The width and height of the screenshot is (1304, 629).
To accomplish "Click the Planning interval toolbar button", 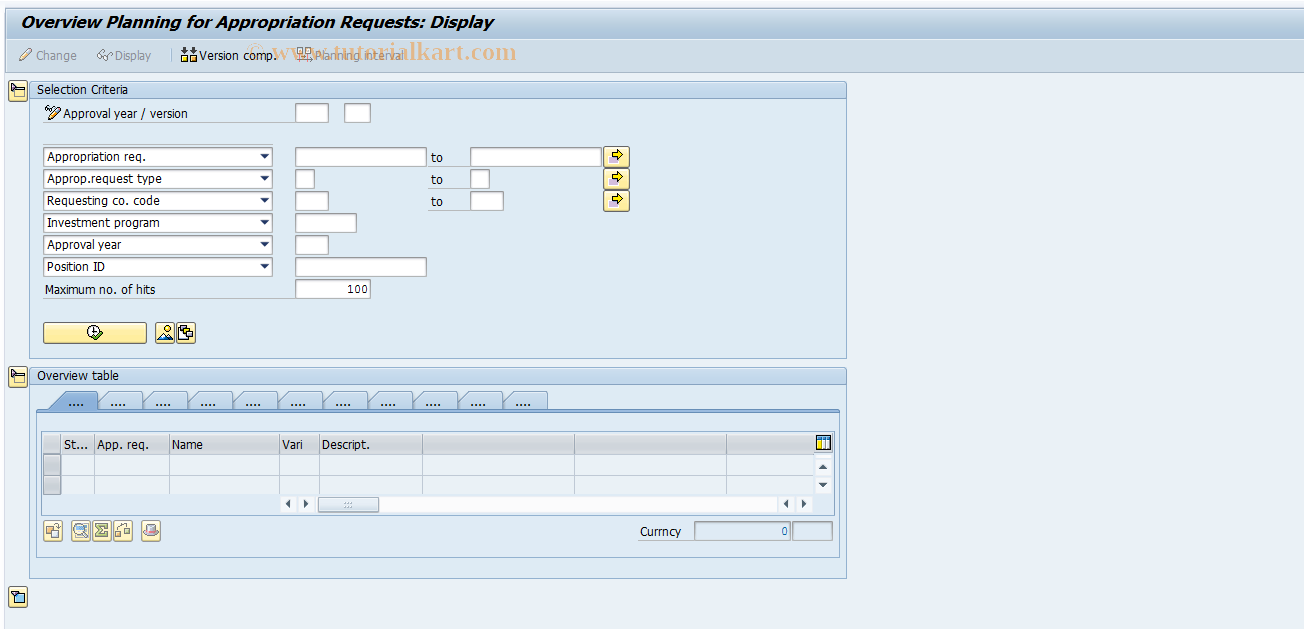I will click(350, 55).
